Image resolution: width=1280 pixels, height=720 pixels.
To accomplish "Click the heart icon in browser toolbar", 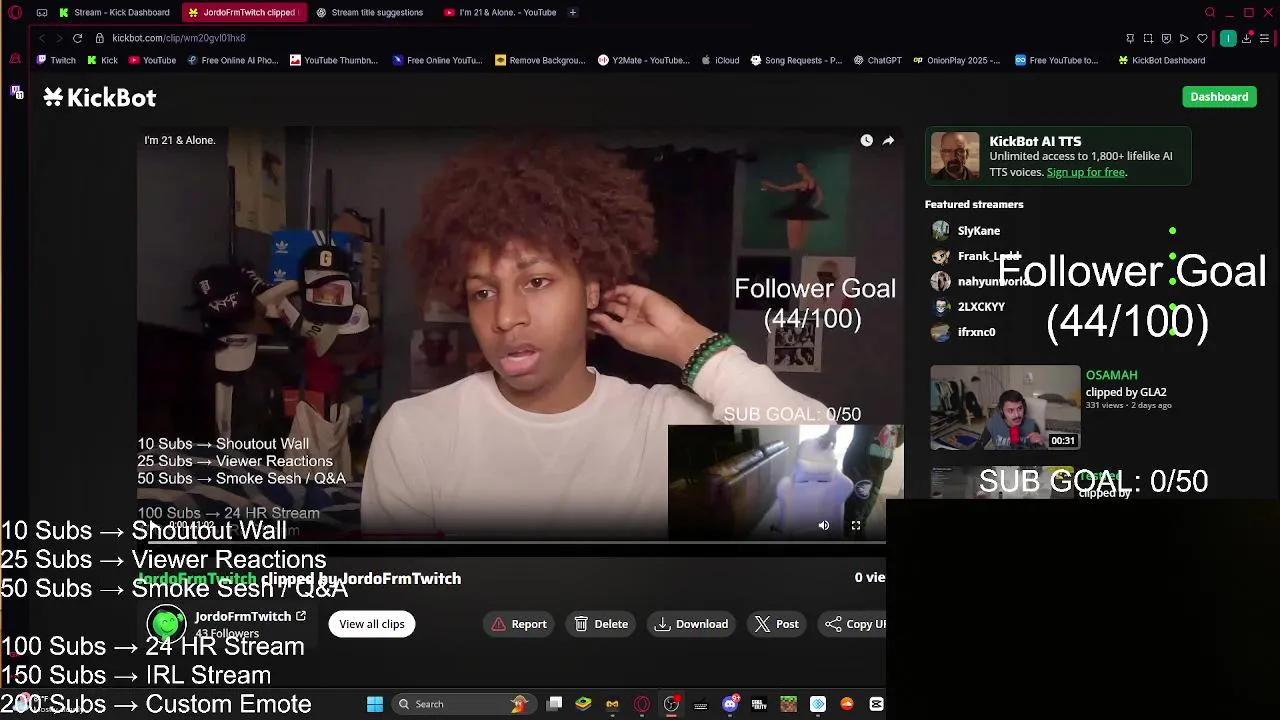I will tap(1202, 38).
